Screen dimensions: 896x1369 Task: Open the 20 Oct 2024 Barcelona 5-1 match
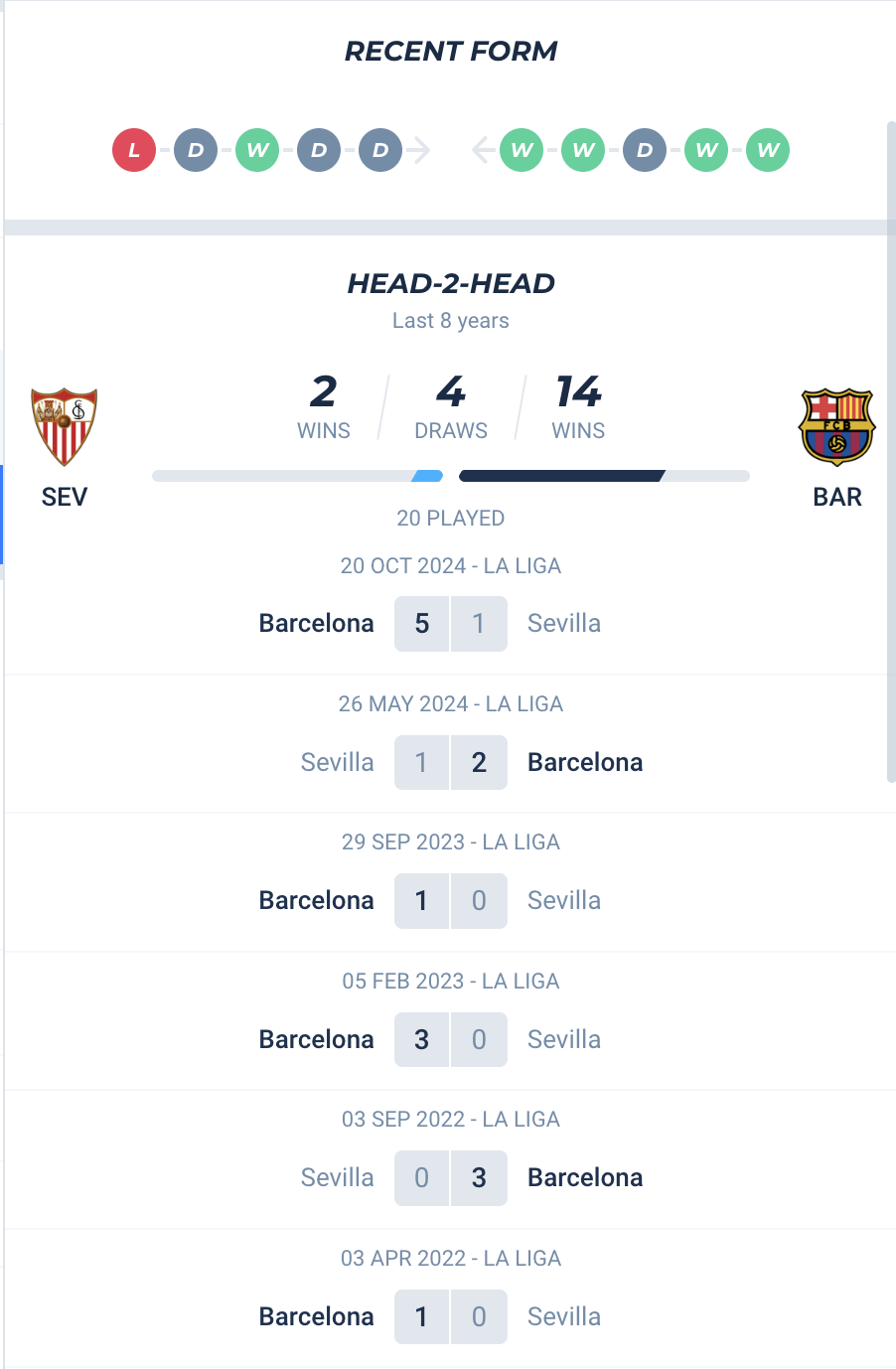[450, 624]
